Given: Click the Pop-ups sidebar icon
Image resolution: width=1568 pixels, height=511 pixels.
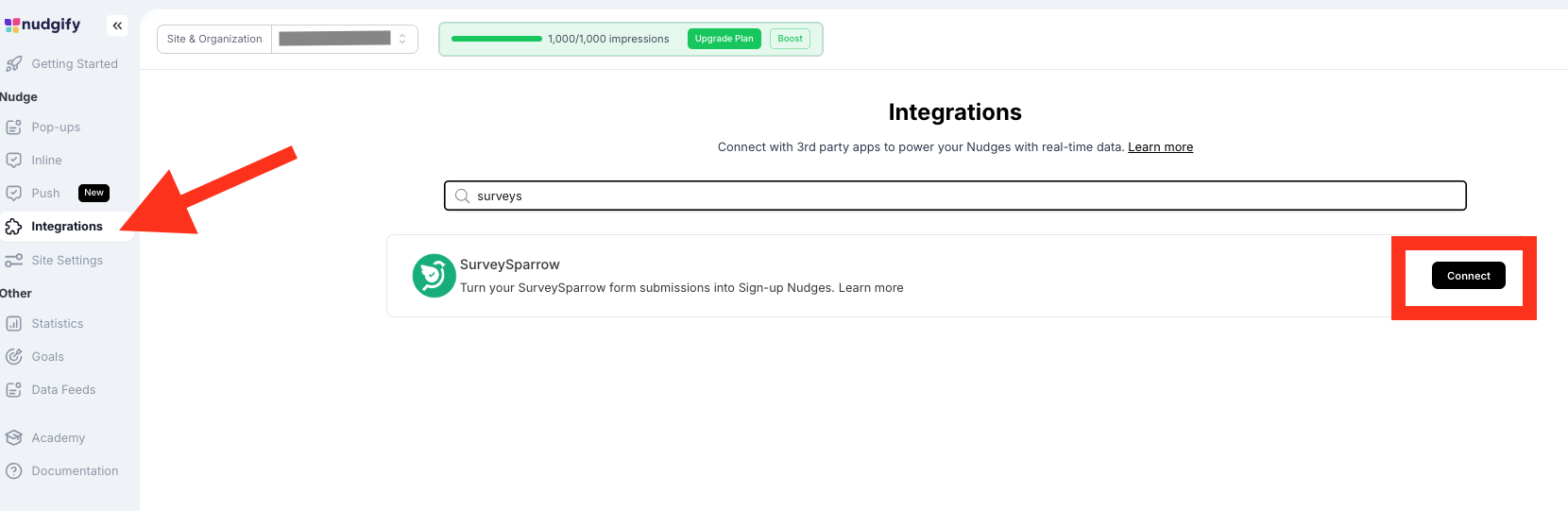Looking at the screenshot, I should click(13, 128).
